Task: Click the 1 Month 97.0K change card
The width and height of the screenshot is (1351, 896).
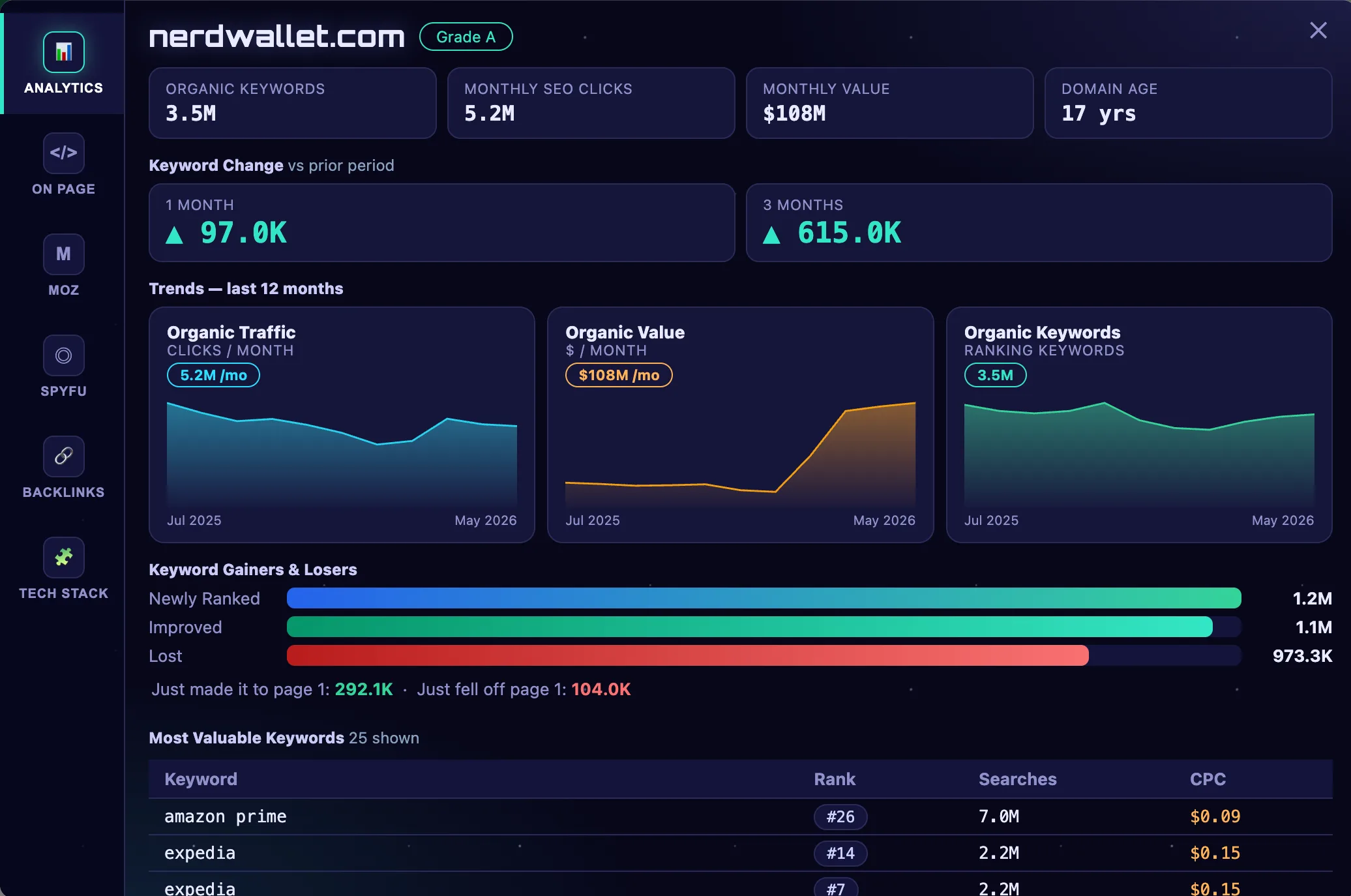Action: (x=442, y=222)
